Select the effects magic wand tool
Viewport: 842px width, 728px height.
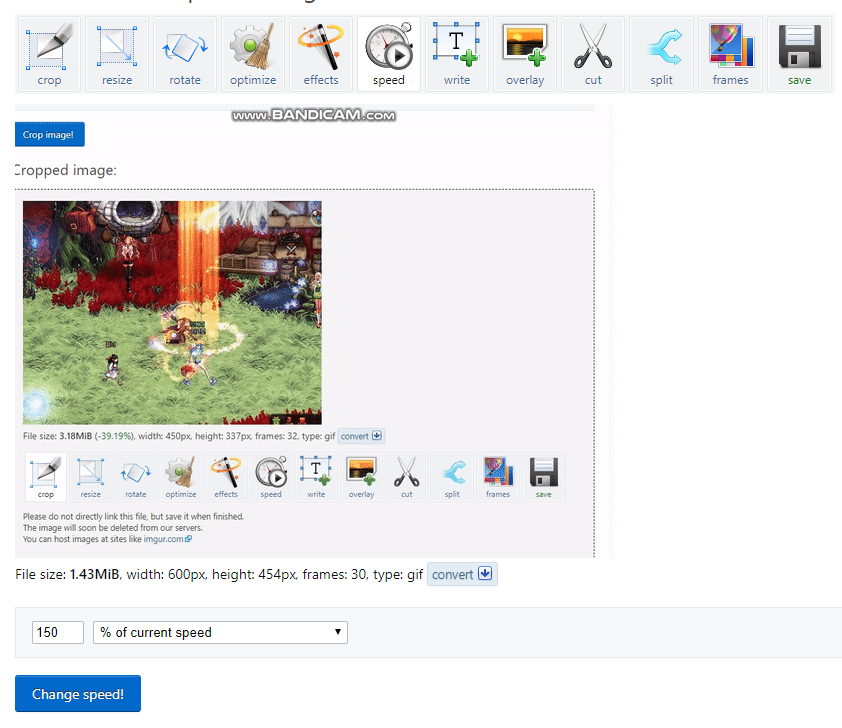pos(321,54)
